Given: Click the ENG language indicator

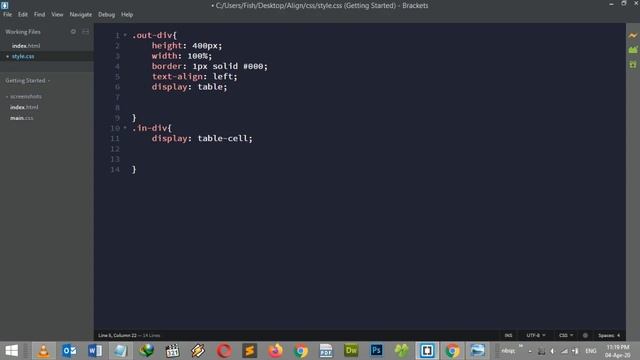Looking at the screenshot, I should pyautogui.click(x=591, y=351).
